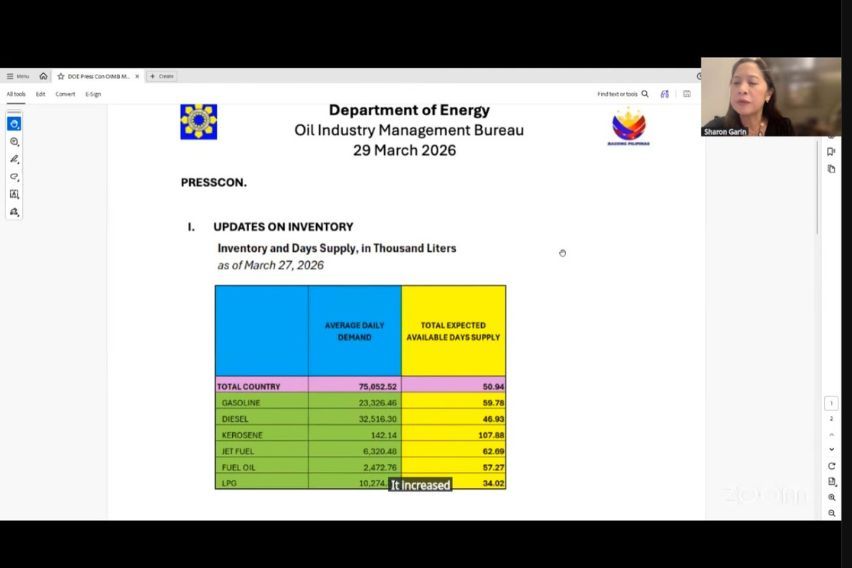This screenshot has height=568, width=852.
Task: Choose the zoom marquee tool in sidebar
Action: coord(14,142)
